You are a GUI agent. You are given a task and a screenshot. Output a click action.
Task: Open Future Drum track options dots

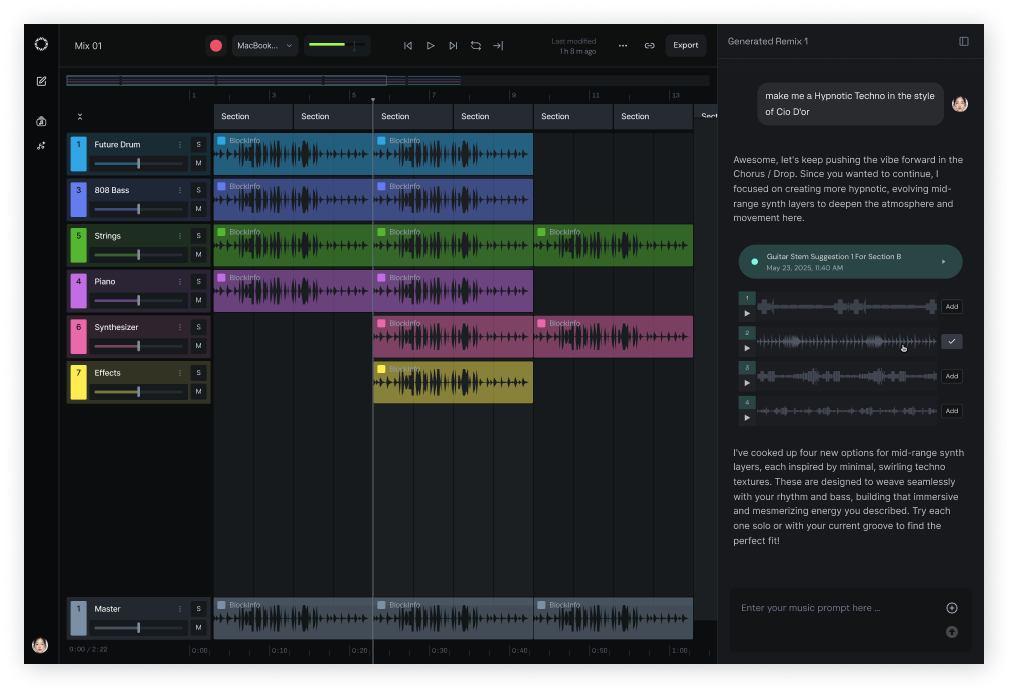coord(180,145)
